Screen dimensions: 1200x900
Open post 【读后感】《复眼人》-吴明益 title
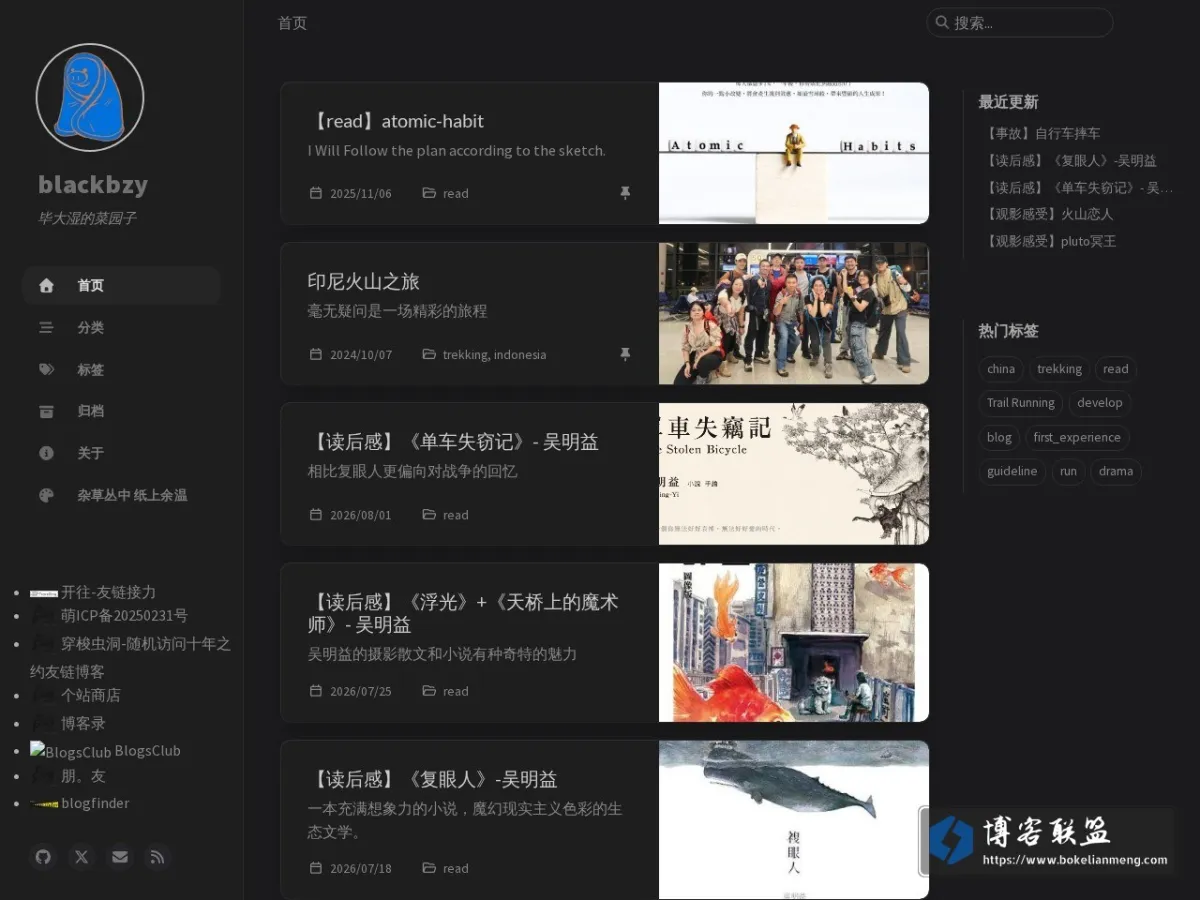point(433,779)
